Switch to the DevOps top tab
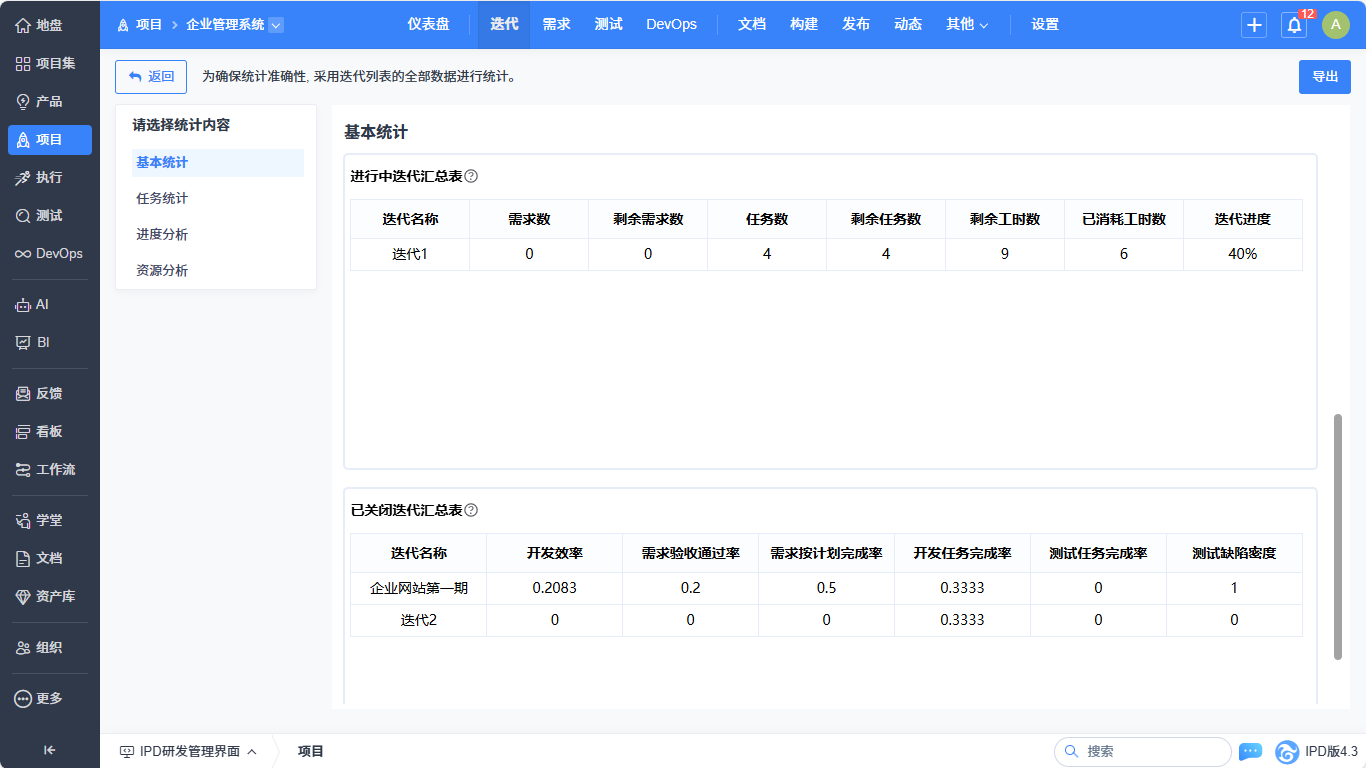The image size is (1366, 768). [671, 25]
